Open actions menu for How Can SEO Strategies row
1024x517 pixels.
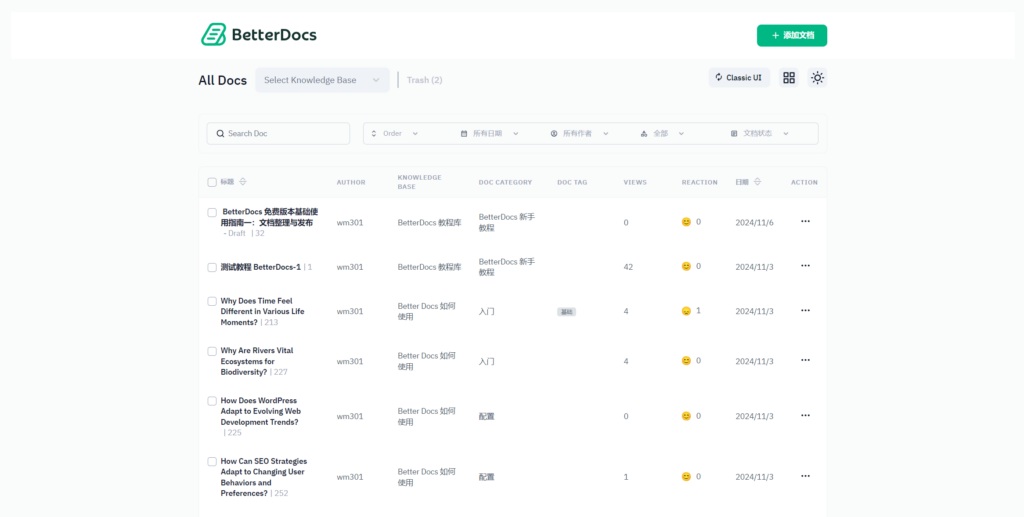[805, 476]
